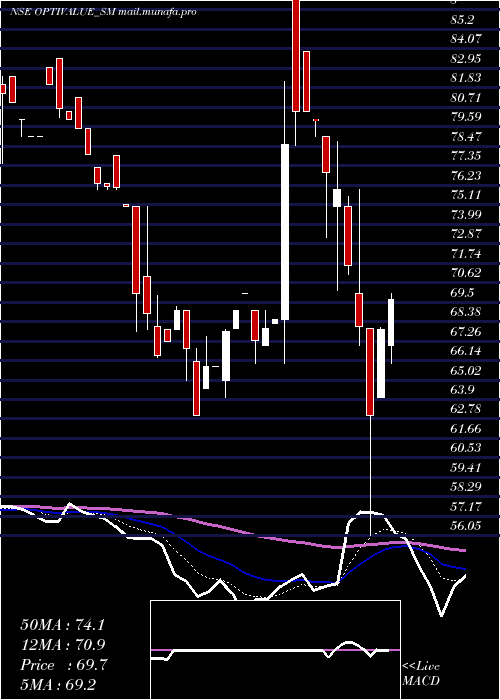Click the 80.71 price axis label
Viewport: 500px width, 700px height.
point(467,98)
